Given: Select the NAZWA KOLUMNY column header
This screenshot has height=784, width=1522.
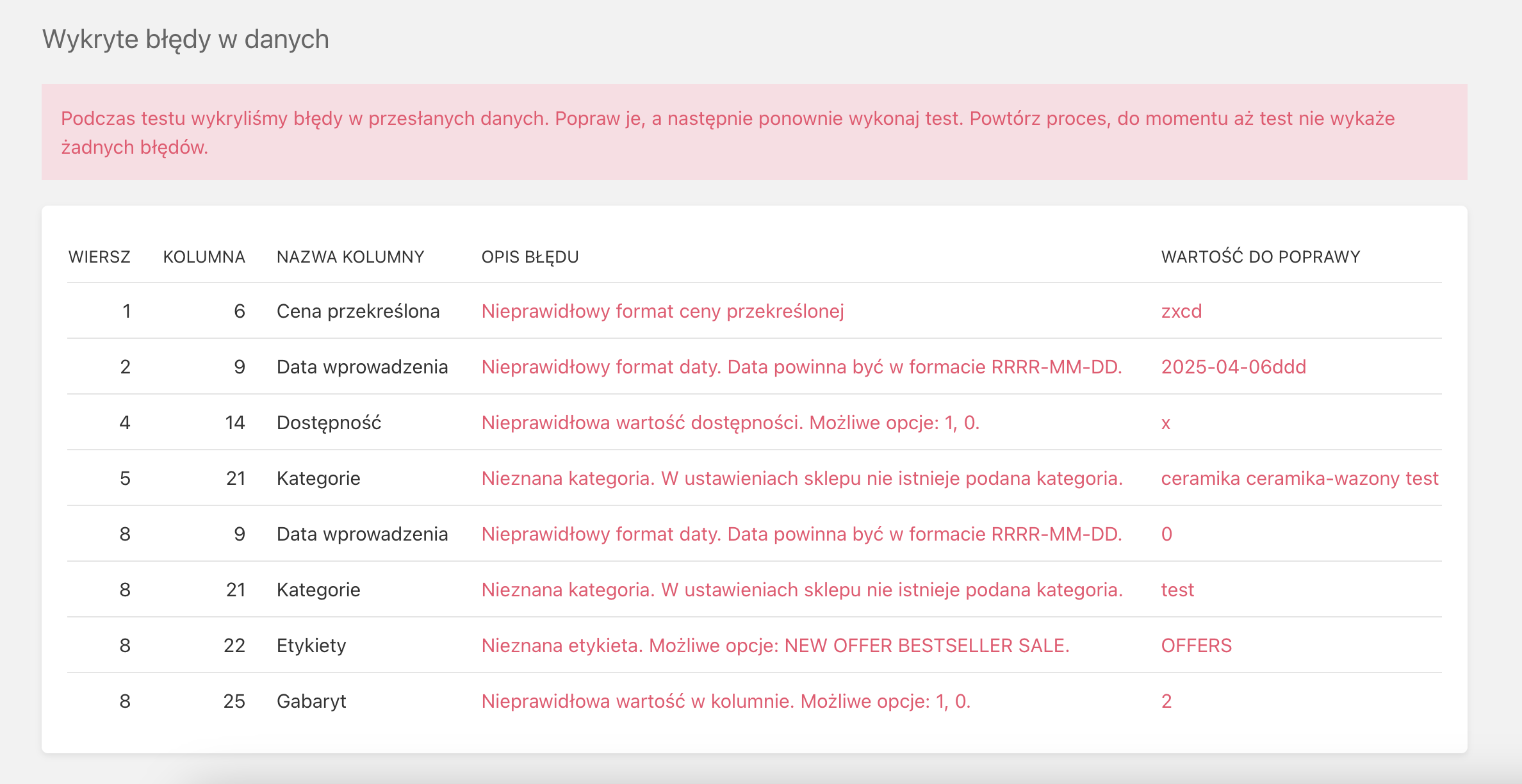Looking at the screenshot, I should pos(350,256).
